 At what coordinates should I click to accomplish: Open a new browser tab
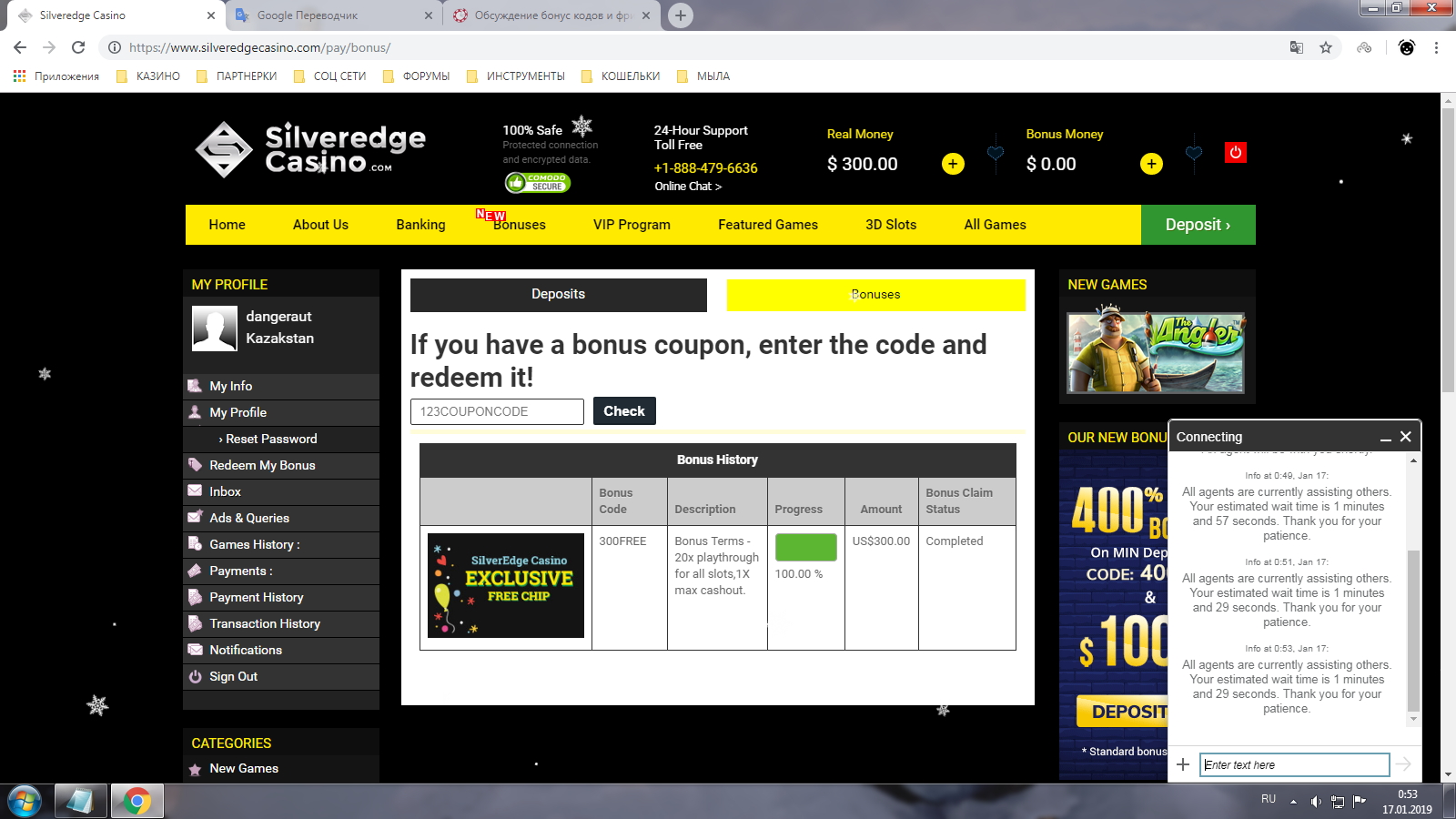pos(681,15)
